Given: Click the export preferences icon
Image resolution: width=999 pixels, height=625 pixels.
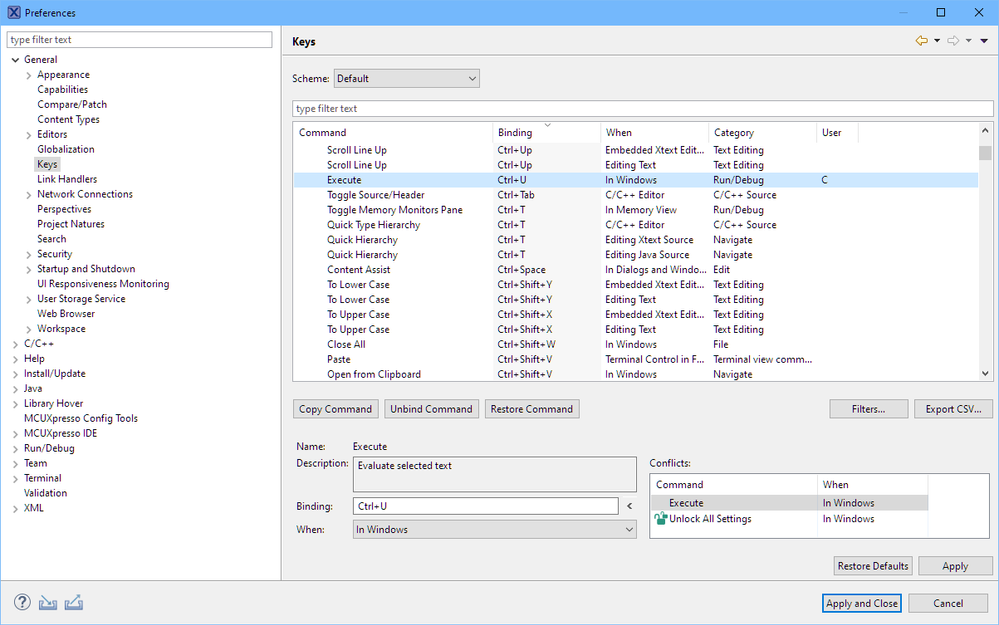Looking at the screenshot, I should click(x=74, y=602).
